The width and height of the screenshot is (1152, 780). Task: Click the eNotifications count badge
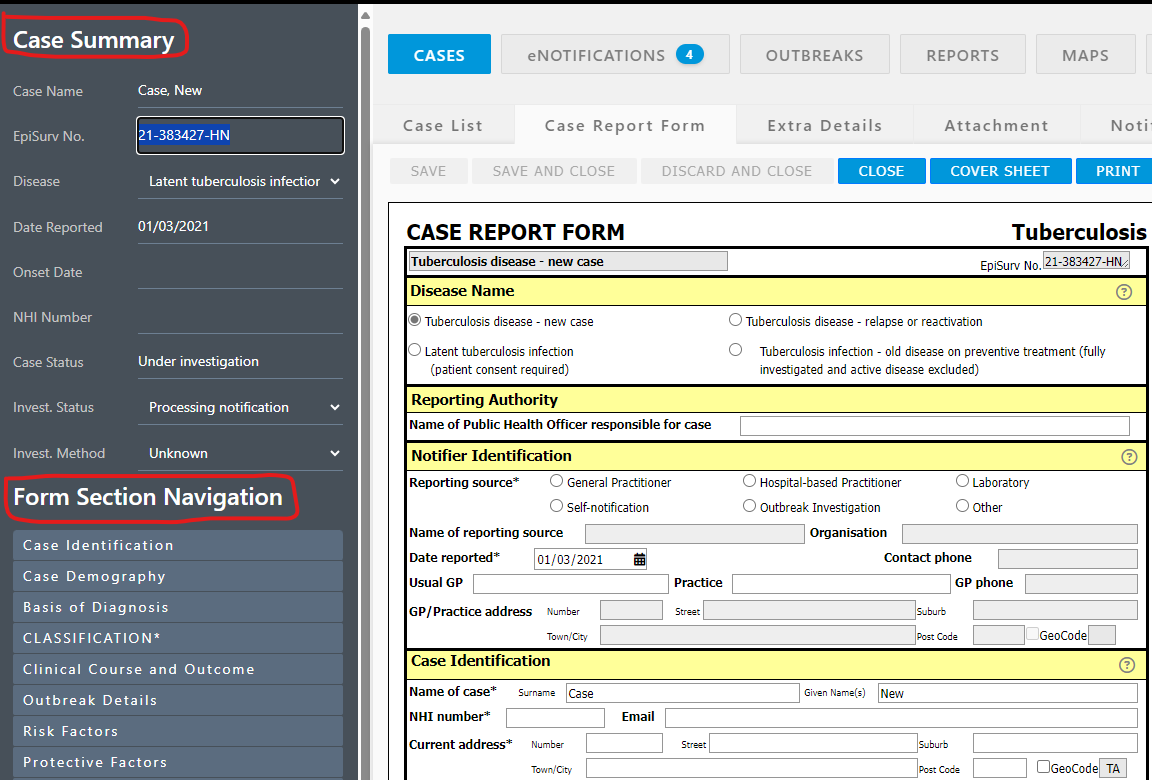(689, 54)
